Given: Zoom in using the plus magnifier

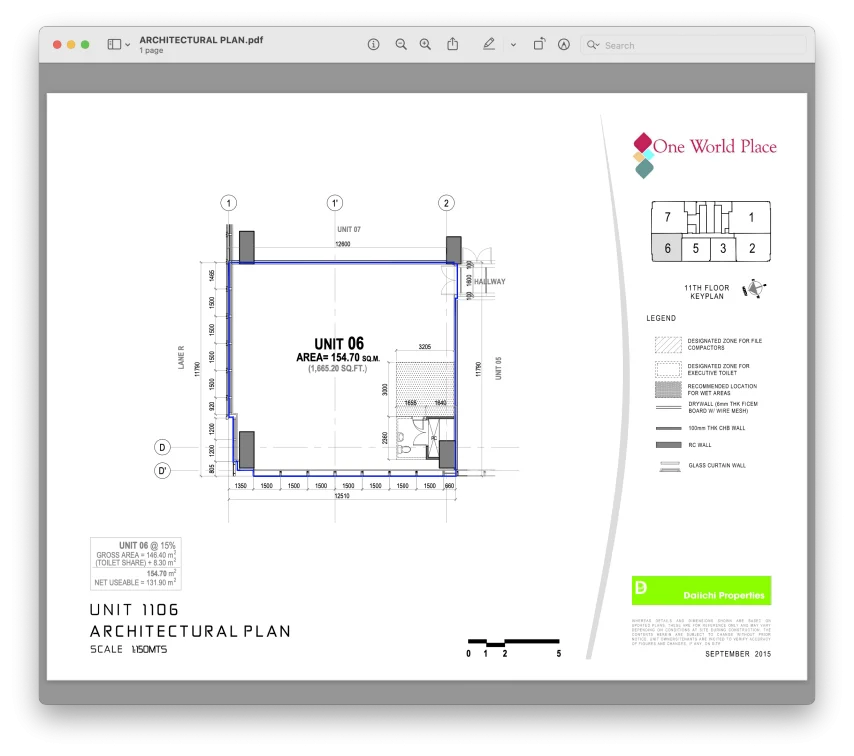Looking at the screenshot, I should coord(425,45).
